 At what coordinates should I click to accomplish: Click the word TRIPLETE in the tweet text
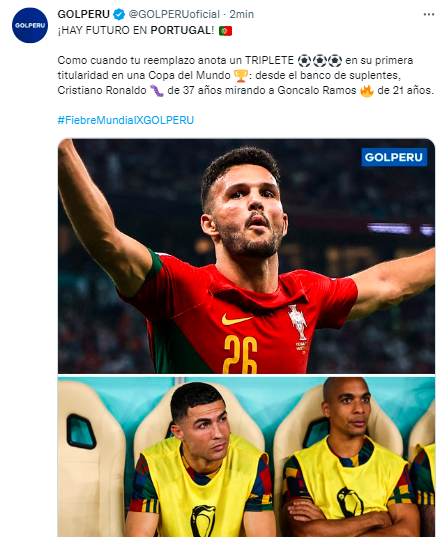pyautogui.click(x=269, y=61)
